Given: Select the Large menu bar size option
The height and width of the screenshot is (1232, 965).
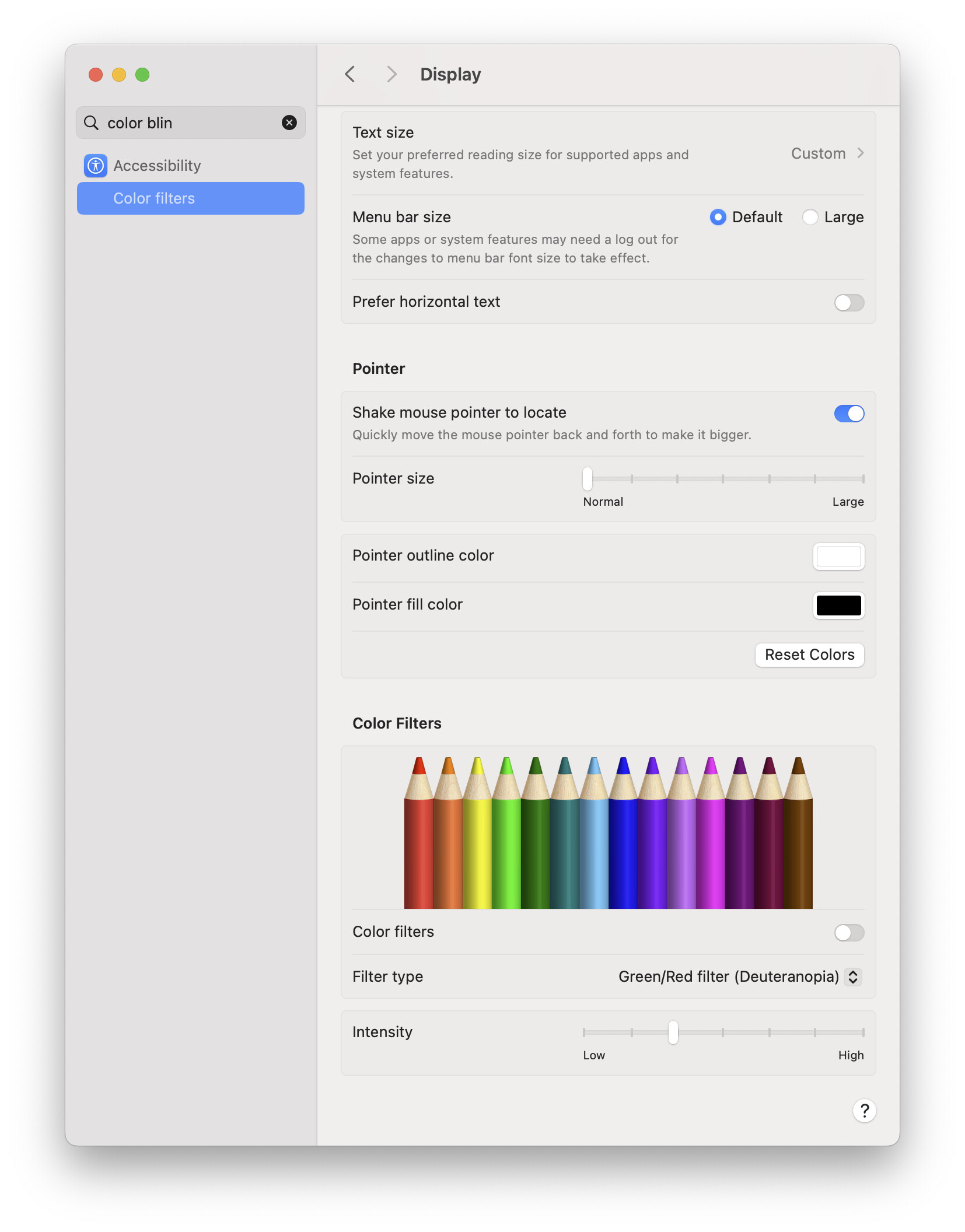Looking at the screenshot, I should pyautogui.click(x=810, y=217).
